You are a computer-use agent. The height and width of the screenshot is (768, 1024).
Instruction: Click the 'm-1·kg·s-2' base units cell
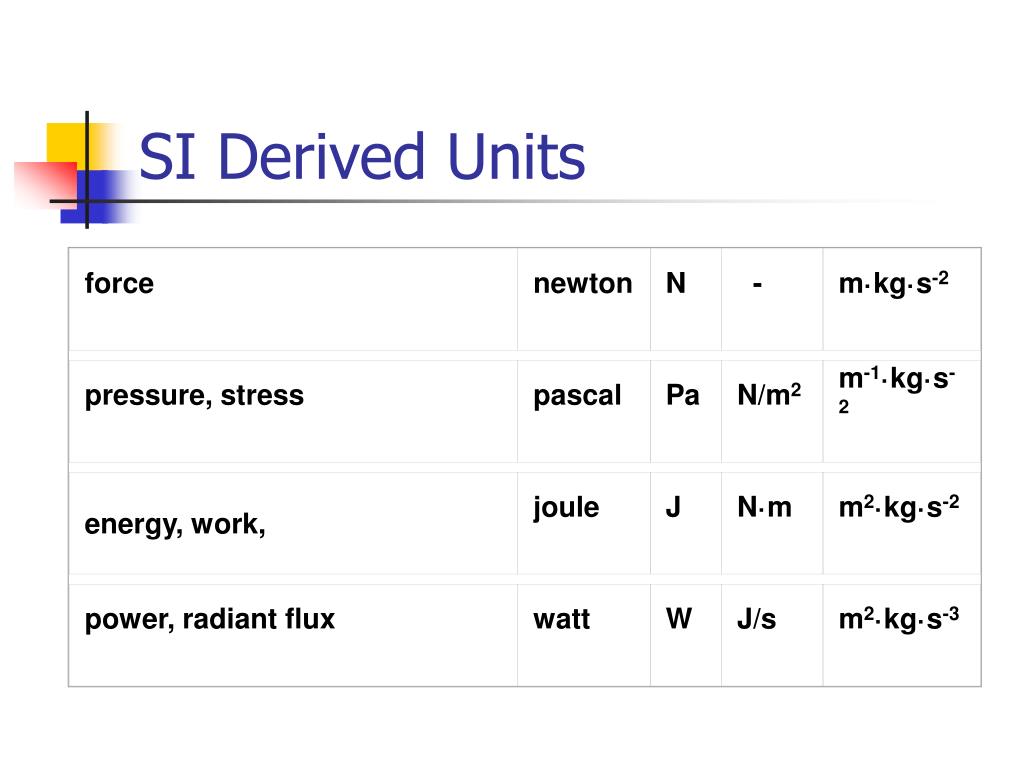(x=902, y=411)
